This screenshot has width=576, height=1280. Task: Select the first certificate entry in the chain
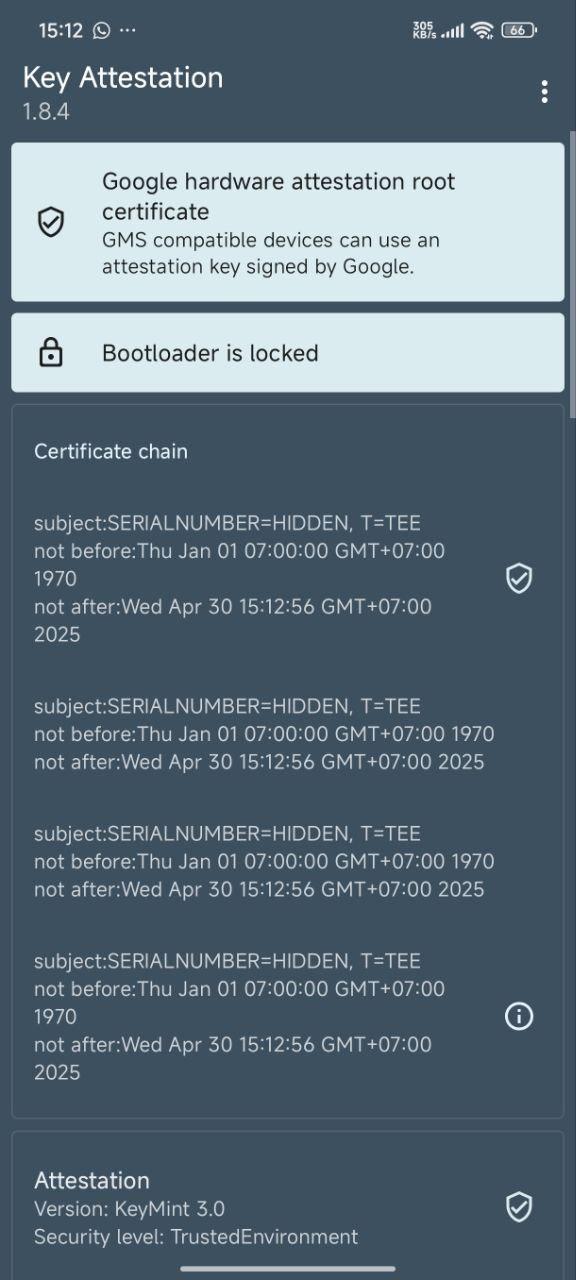[x=288, y=578]
